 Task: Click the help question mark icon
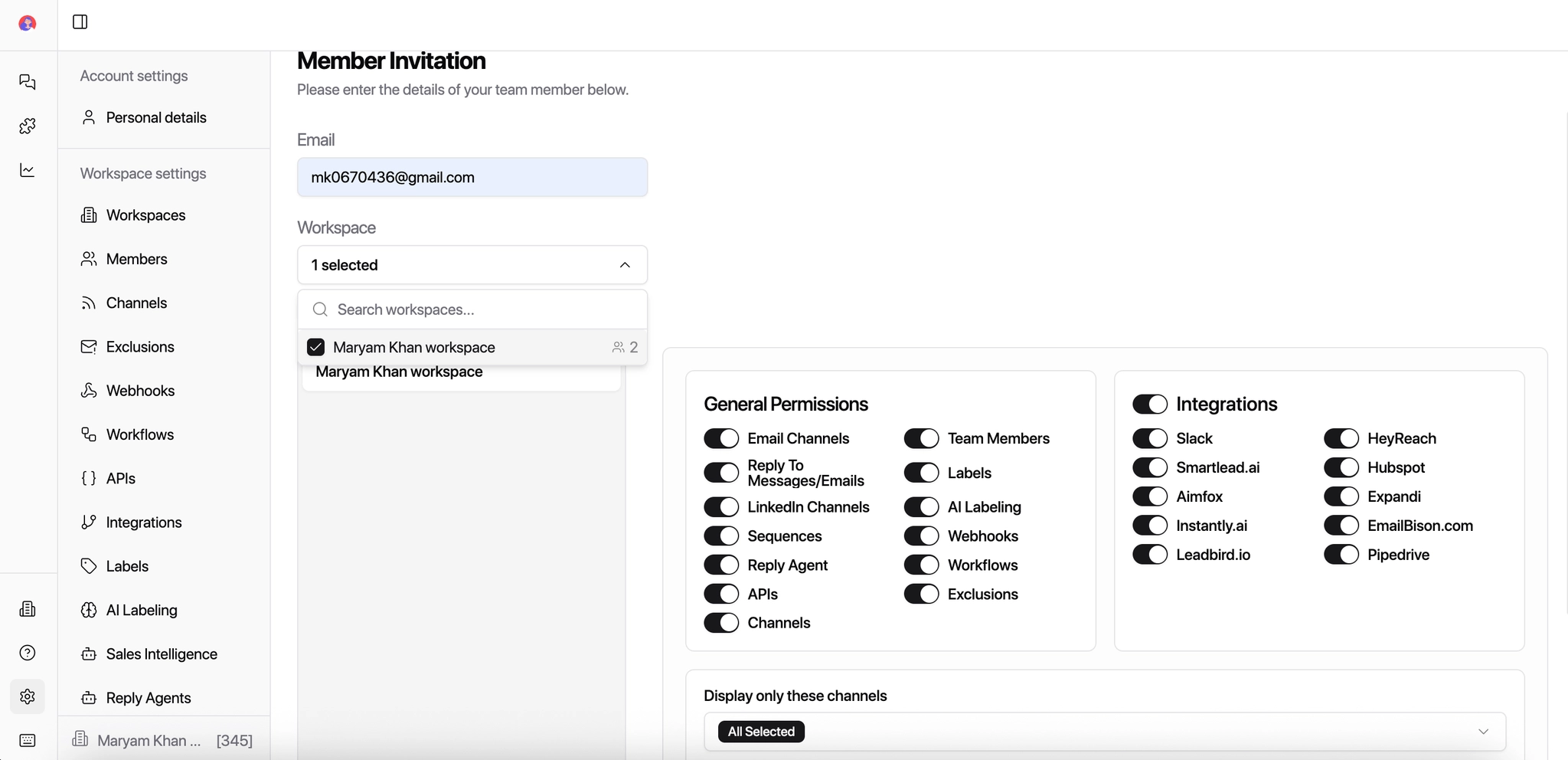[28, 652]
